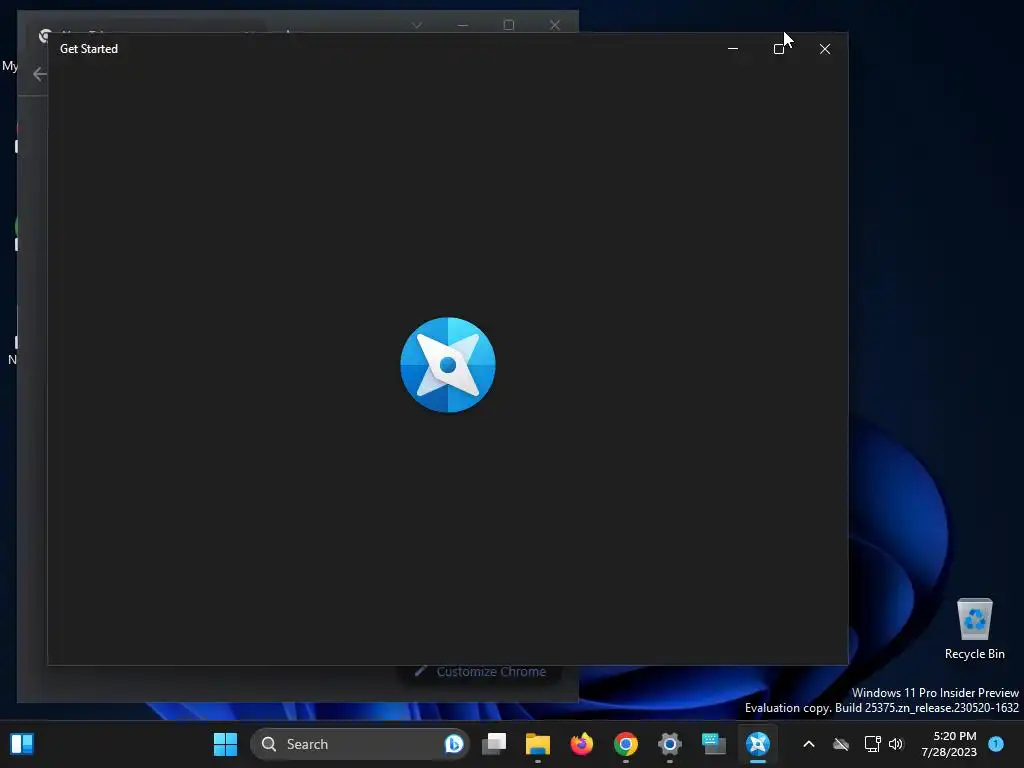1024x768 pixels.
Task: Click the OneDrive tray icon
Action: (841, 744)
